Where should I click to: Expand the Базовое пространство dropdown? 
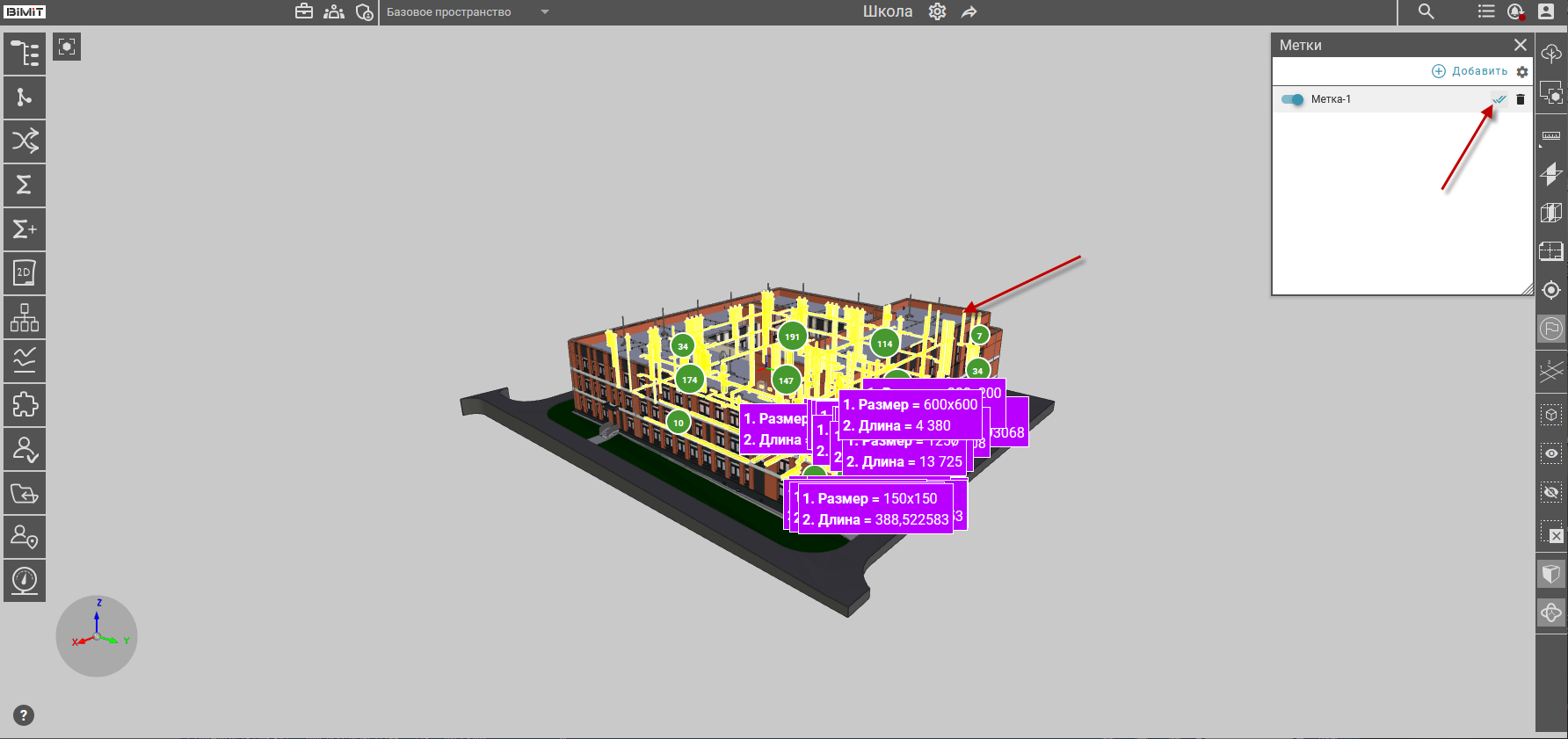pos(544,12)
